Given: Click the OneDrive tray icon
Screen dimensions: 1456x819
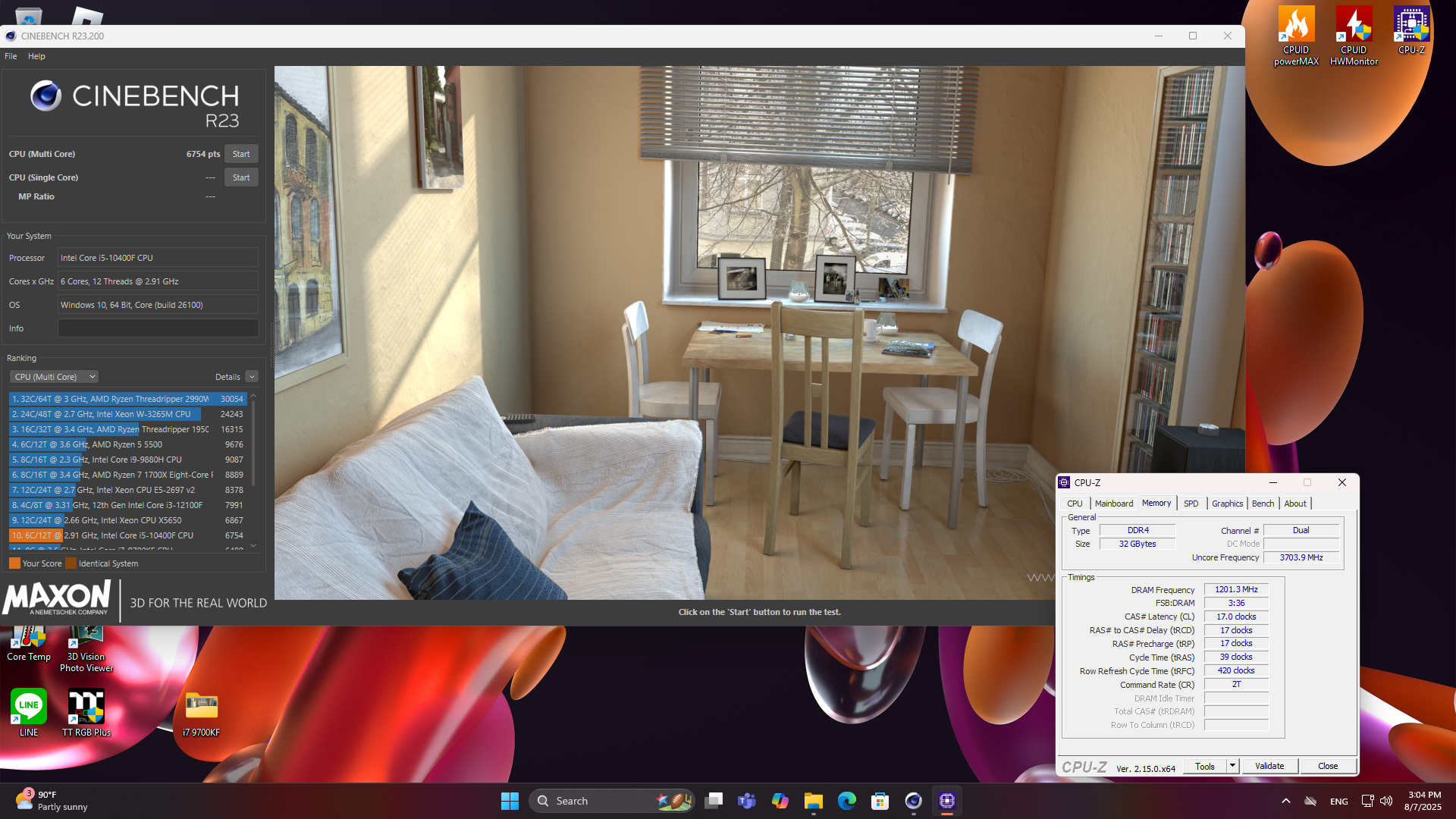Looking at the screenshot, I should tap(1310, 801).
